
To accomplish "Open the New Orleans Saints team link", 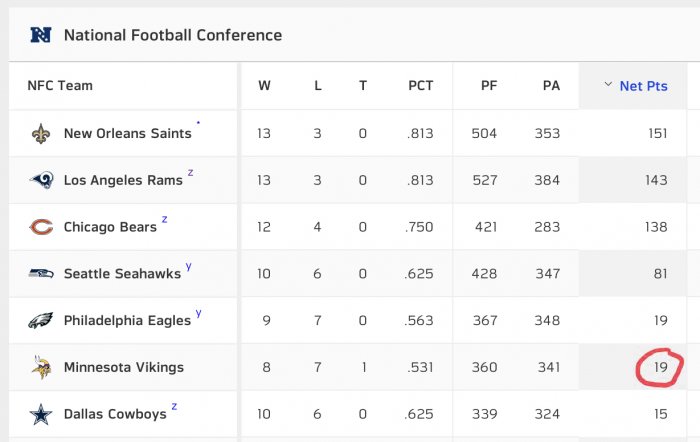I will click(x=128, y=133).
